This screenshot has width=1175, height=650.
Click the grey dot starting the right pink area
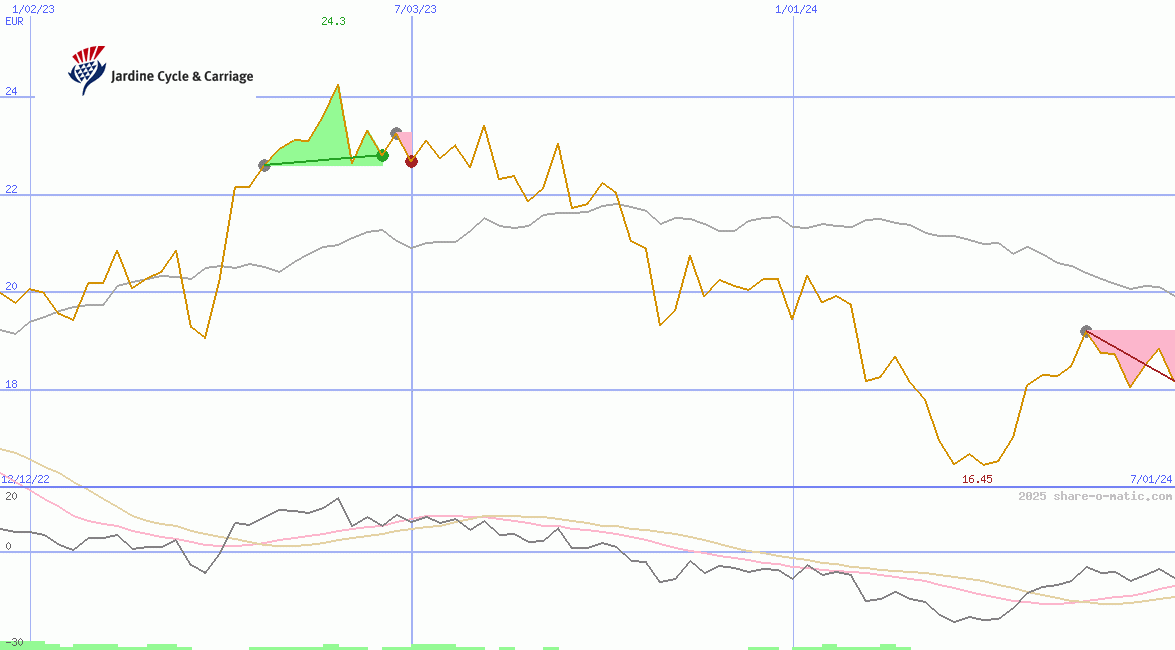pos(1086,331)
